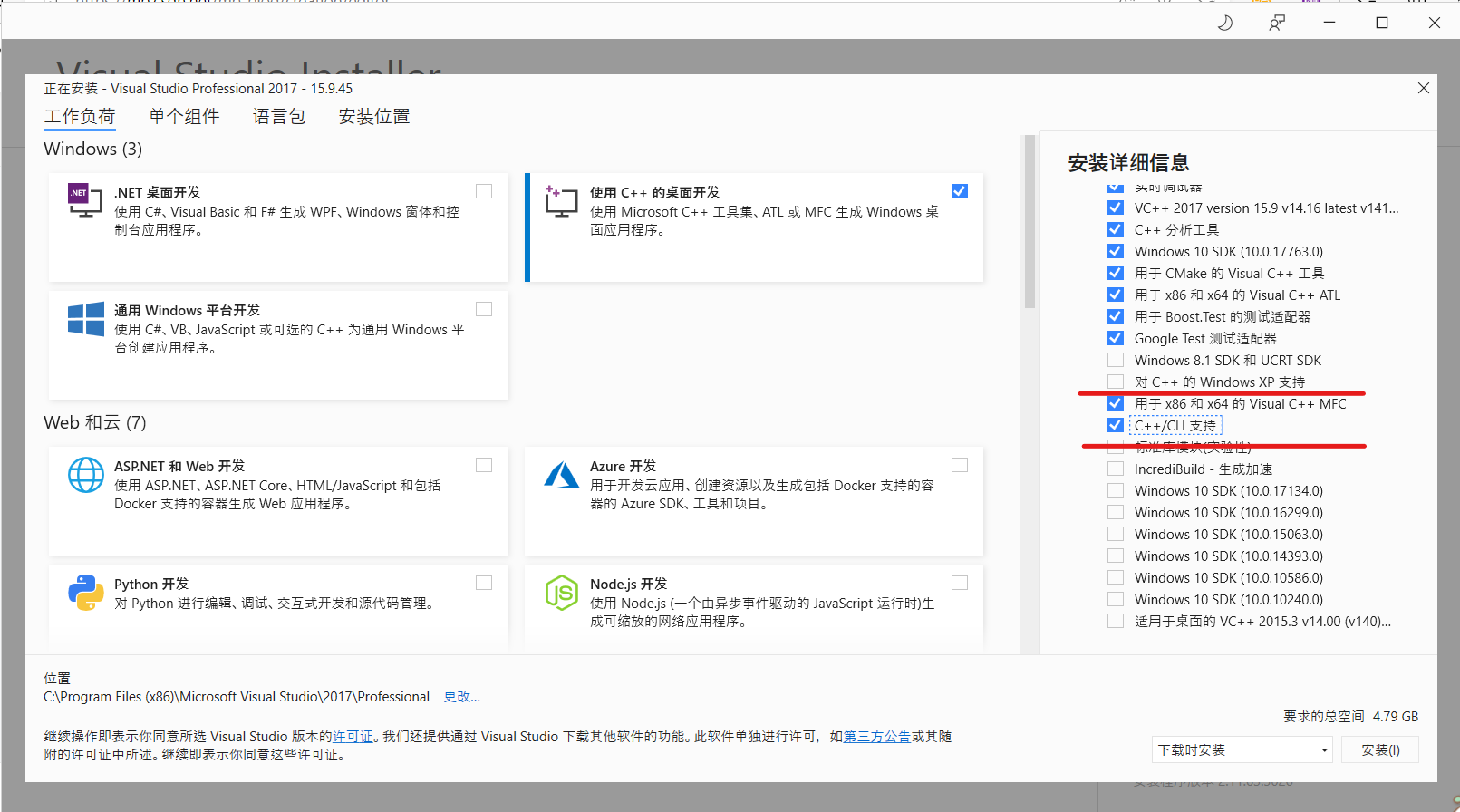Toggle dark theme moon icon in title bar
Image resolution: width=1460 pixels, height=812 pixels.
pyautogui.click(x=1225, y=23)
